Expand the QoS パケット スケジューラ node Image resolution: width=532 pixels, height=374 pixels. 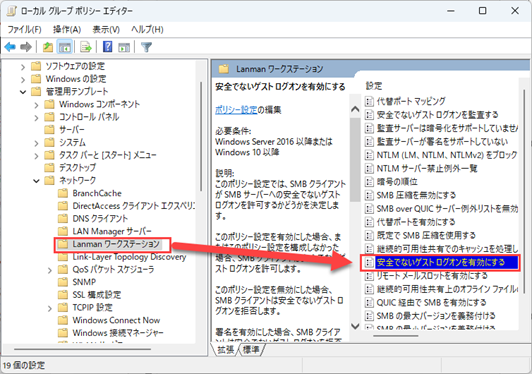pyautogui.click(x=50, y=270)
